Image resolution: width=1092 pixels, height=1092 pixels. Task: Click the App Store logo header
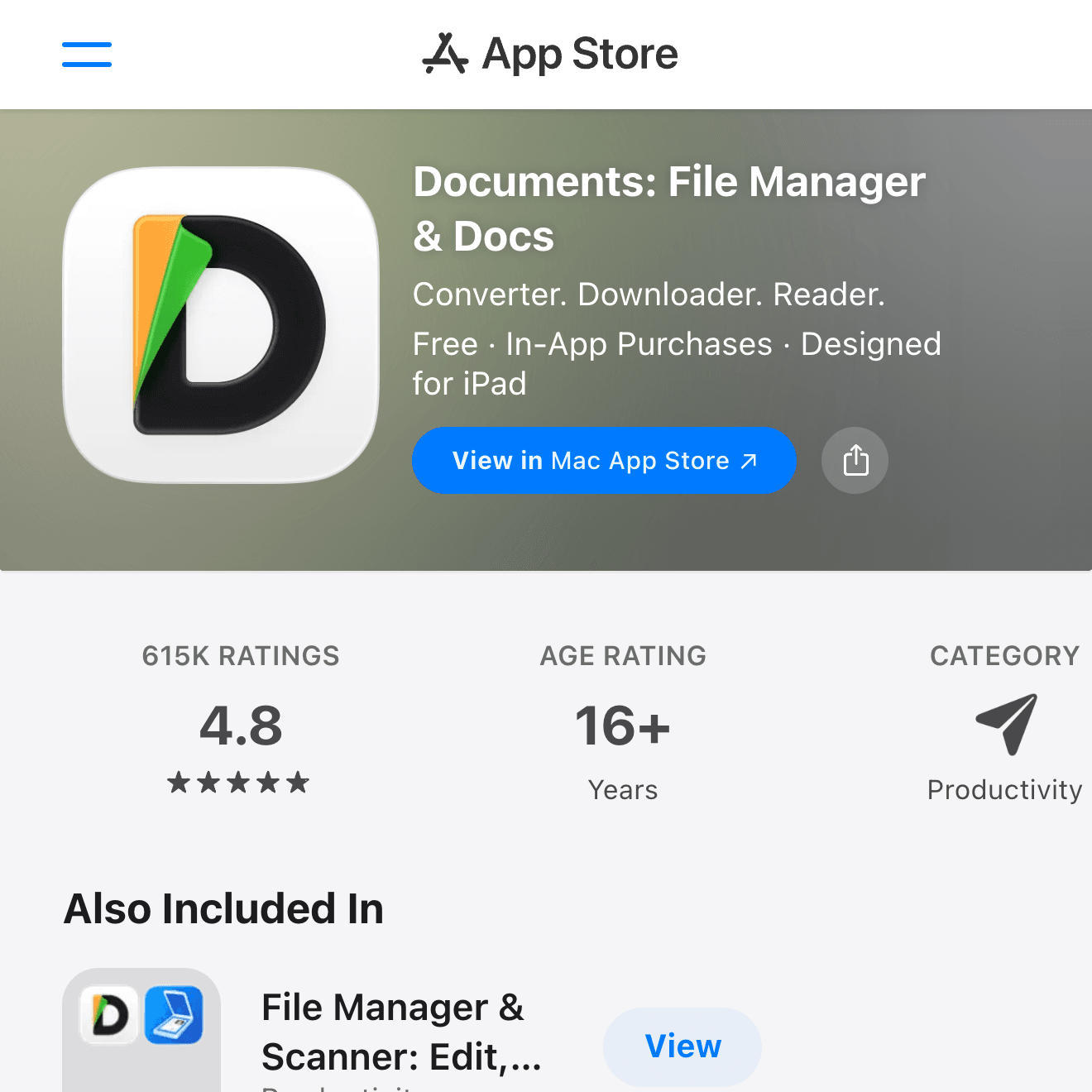(x=550, y=55)
